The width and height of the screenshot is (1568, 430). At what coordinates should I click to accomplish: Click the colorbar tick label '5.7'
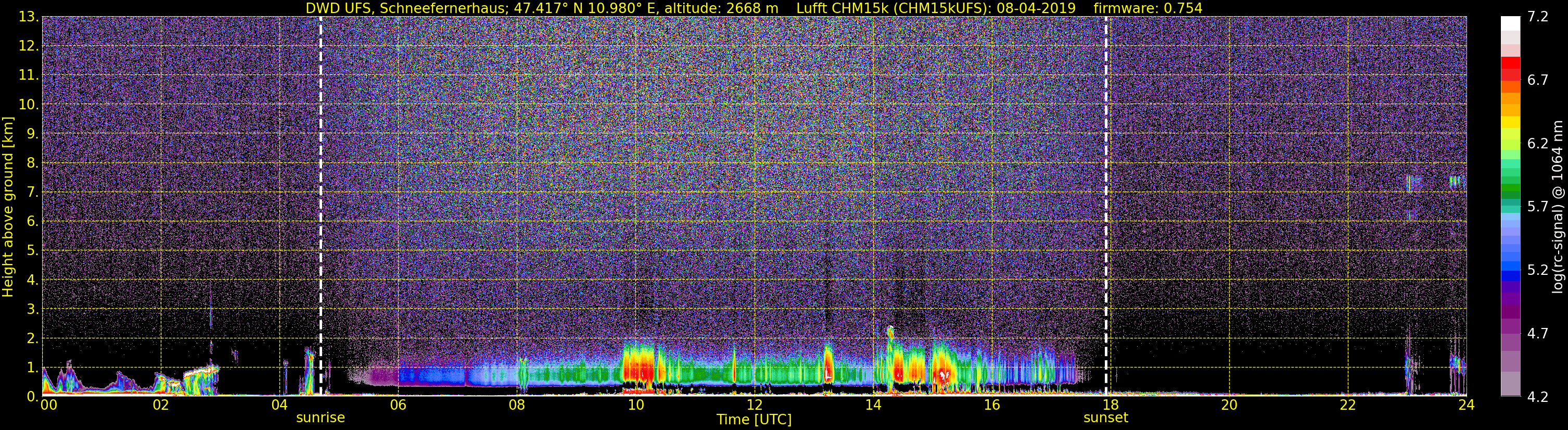pos(1538,207)
